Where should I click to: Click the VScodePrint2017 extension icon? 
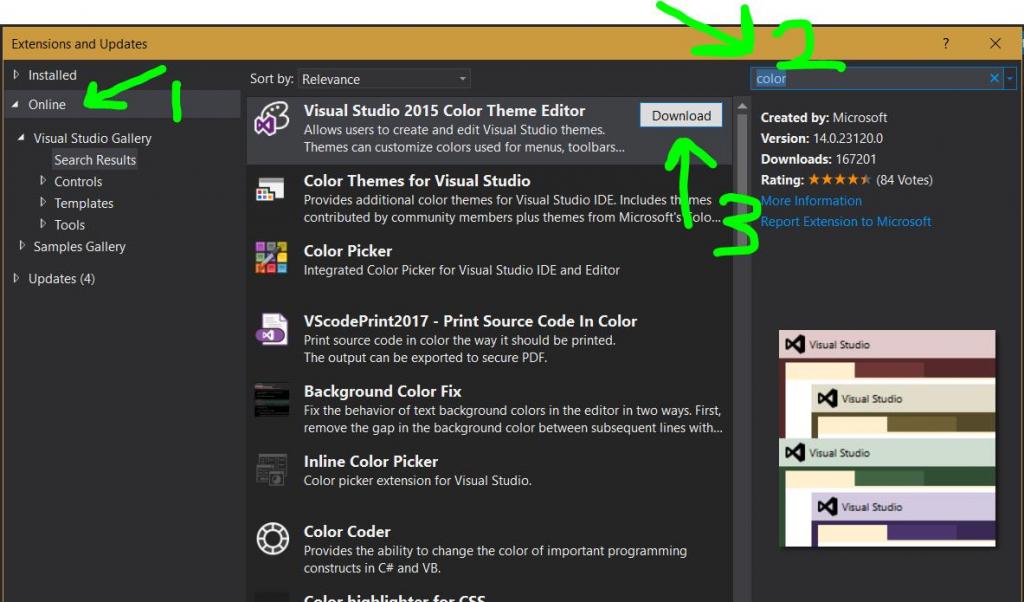(x=270, y=330)
